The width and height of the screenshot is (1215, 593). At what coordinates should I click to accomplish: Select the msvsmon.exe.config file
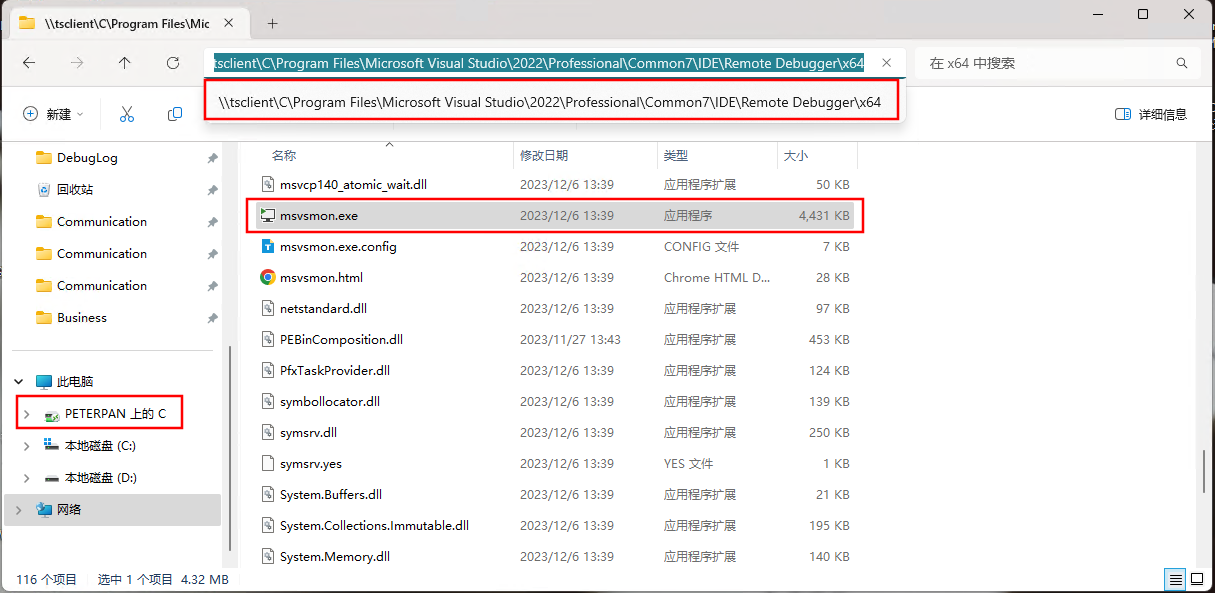[x=338, y=247]
